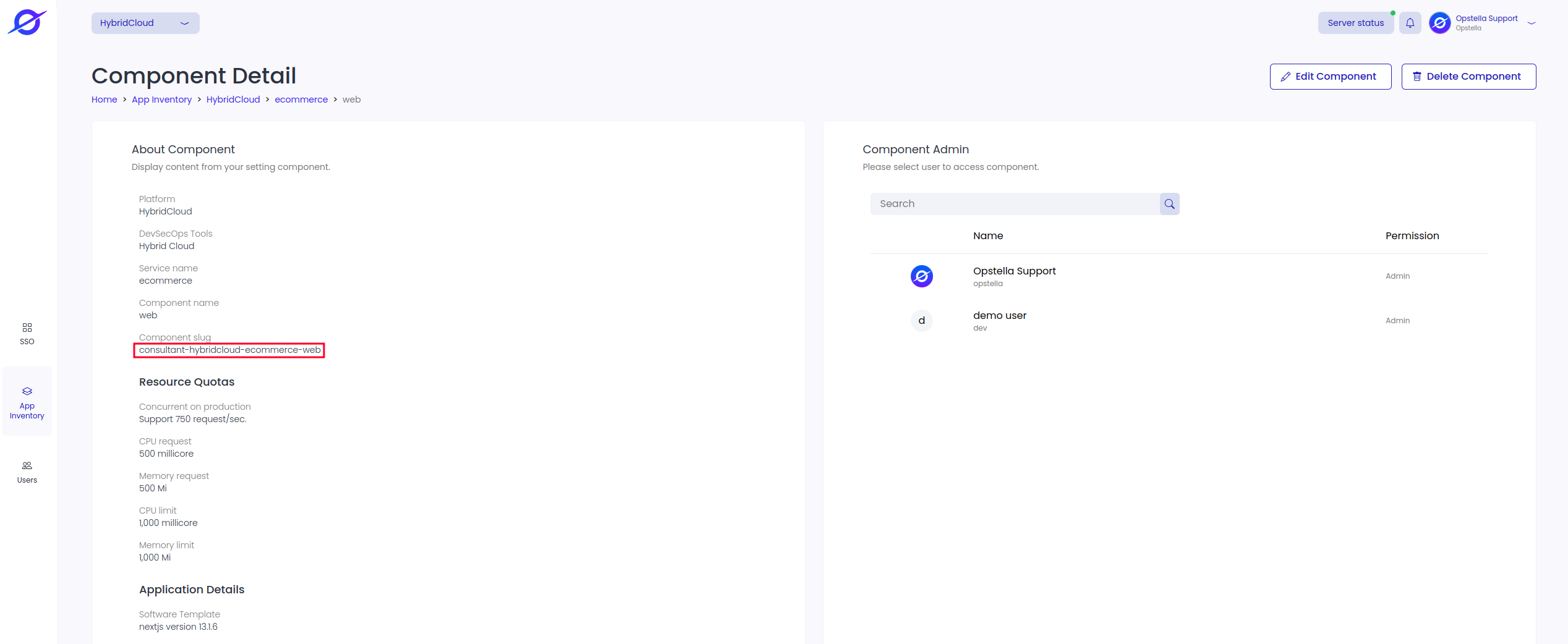Click Admin permission for Opstella Support
1568x644 pixels.
(1398, 276)
